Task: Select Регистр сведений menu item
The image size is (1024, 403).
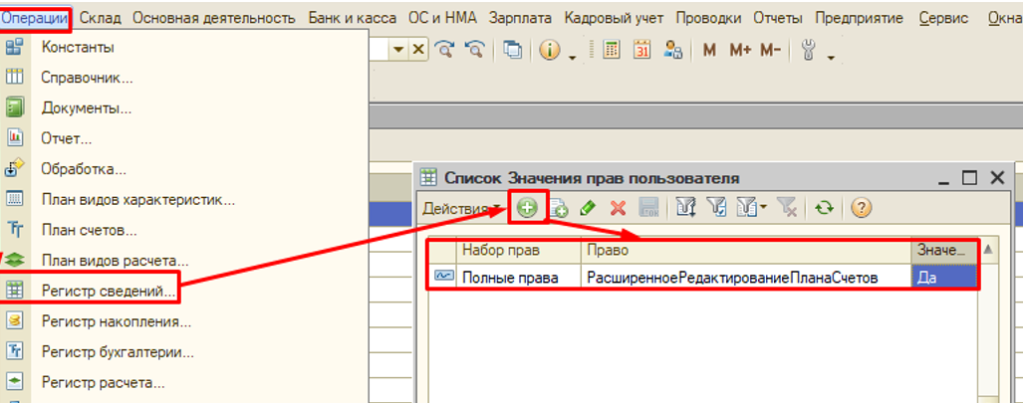Action: pyautogui.click(x=108, y=291)
